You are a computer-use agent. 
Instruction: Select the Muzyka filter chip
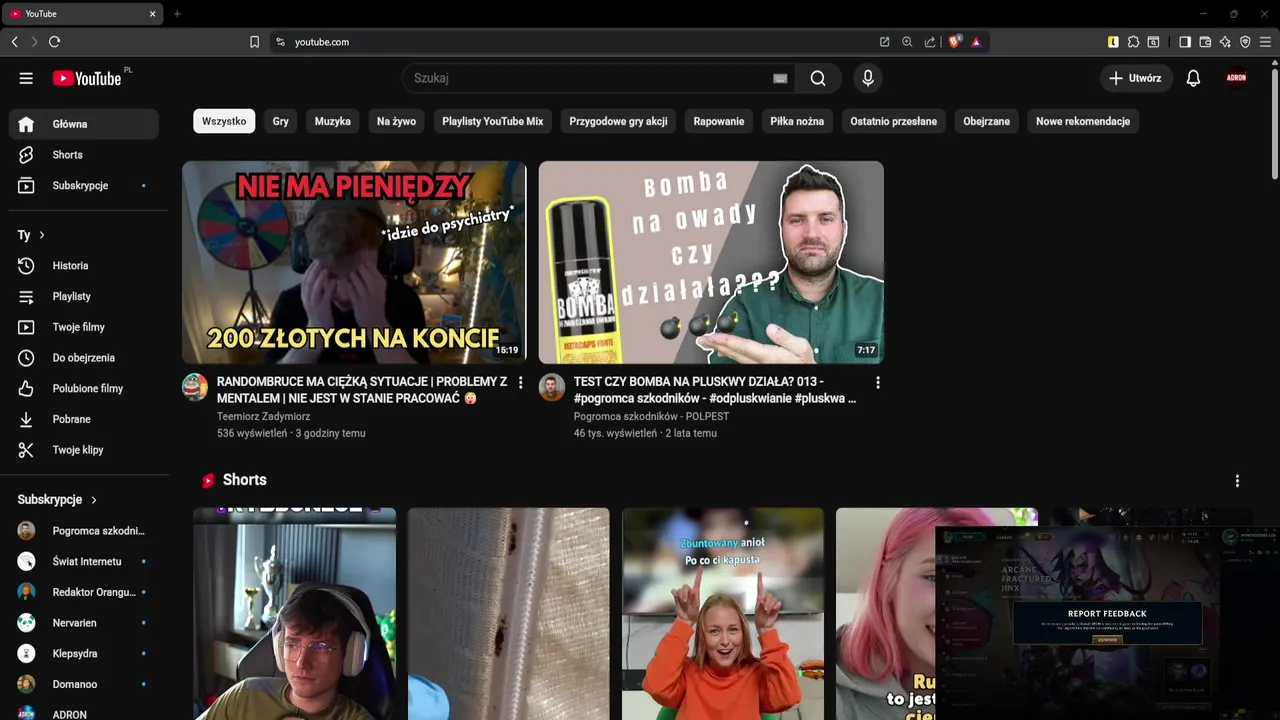point(333,121)
